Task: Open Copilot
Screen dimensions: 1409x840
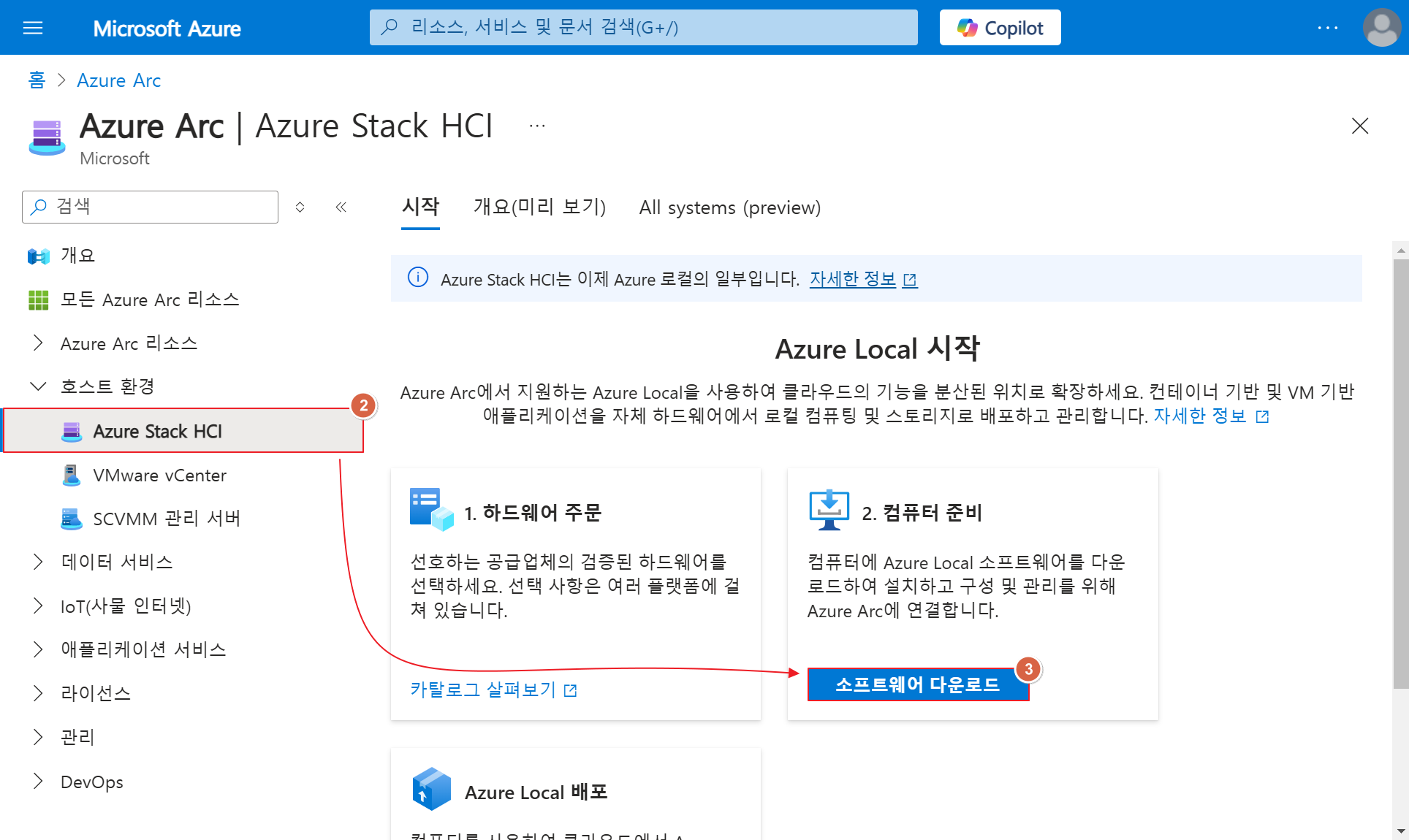Action: 1000,28
